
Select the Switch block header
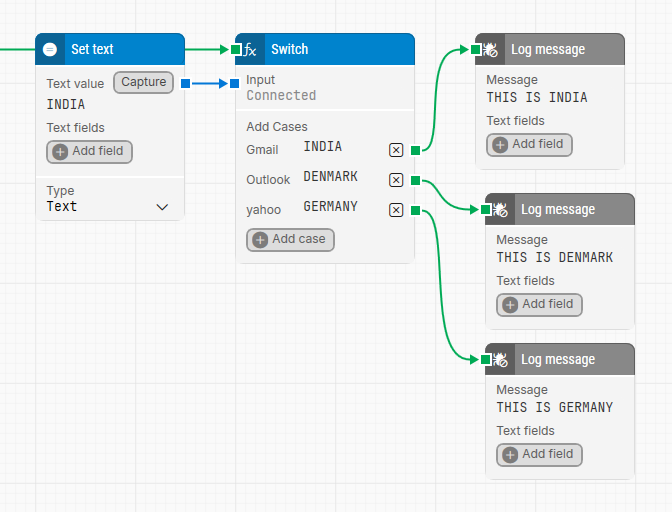click(x=325, y=49)
